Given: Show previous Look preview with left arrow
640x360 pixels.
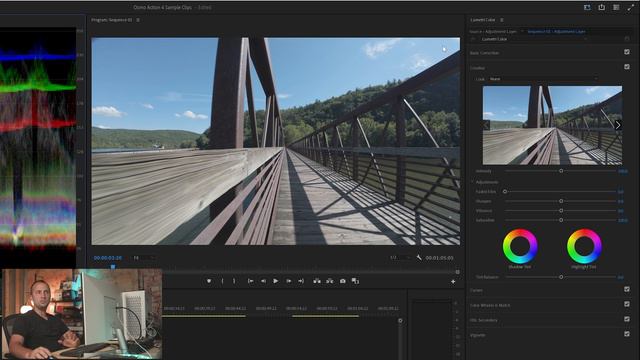Looking at the screenshot, I should [487, 125].
